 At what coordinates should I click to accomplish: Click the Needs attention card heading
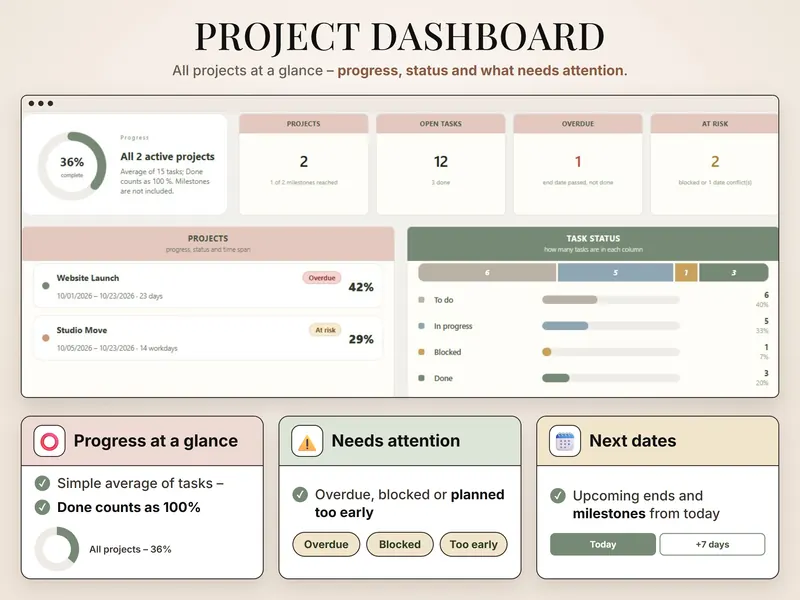coord(395,441)
